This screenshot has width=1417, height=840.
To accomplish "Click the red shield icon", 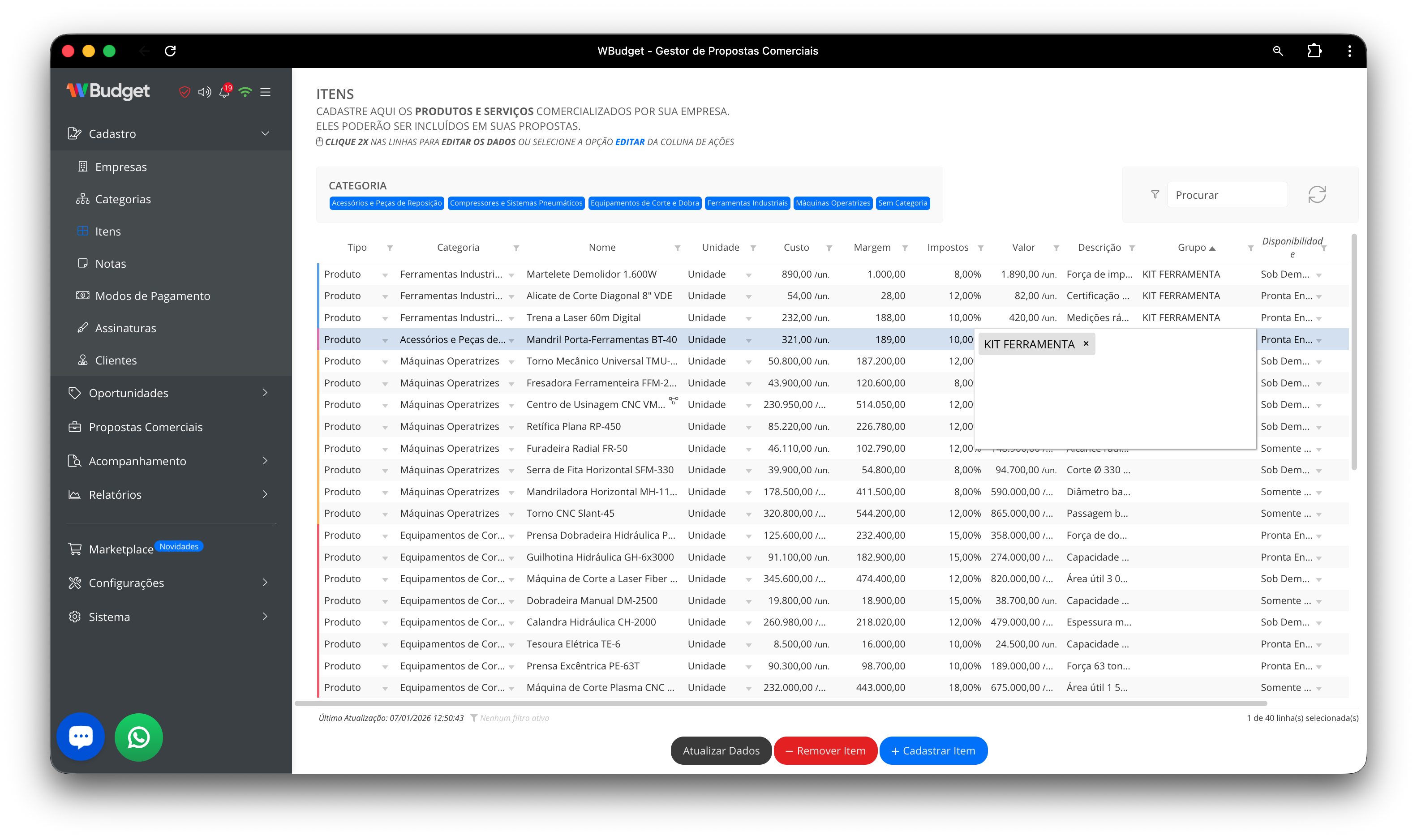I will click(185, 92).
